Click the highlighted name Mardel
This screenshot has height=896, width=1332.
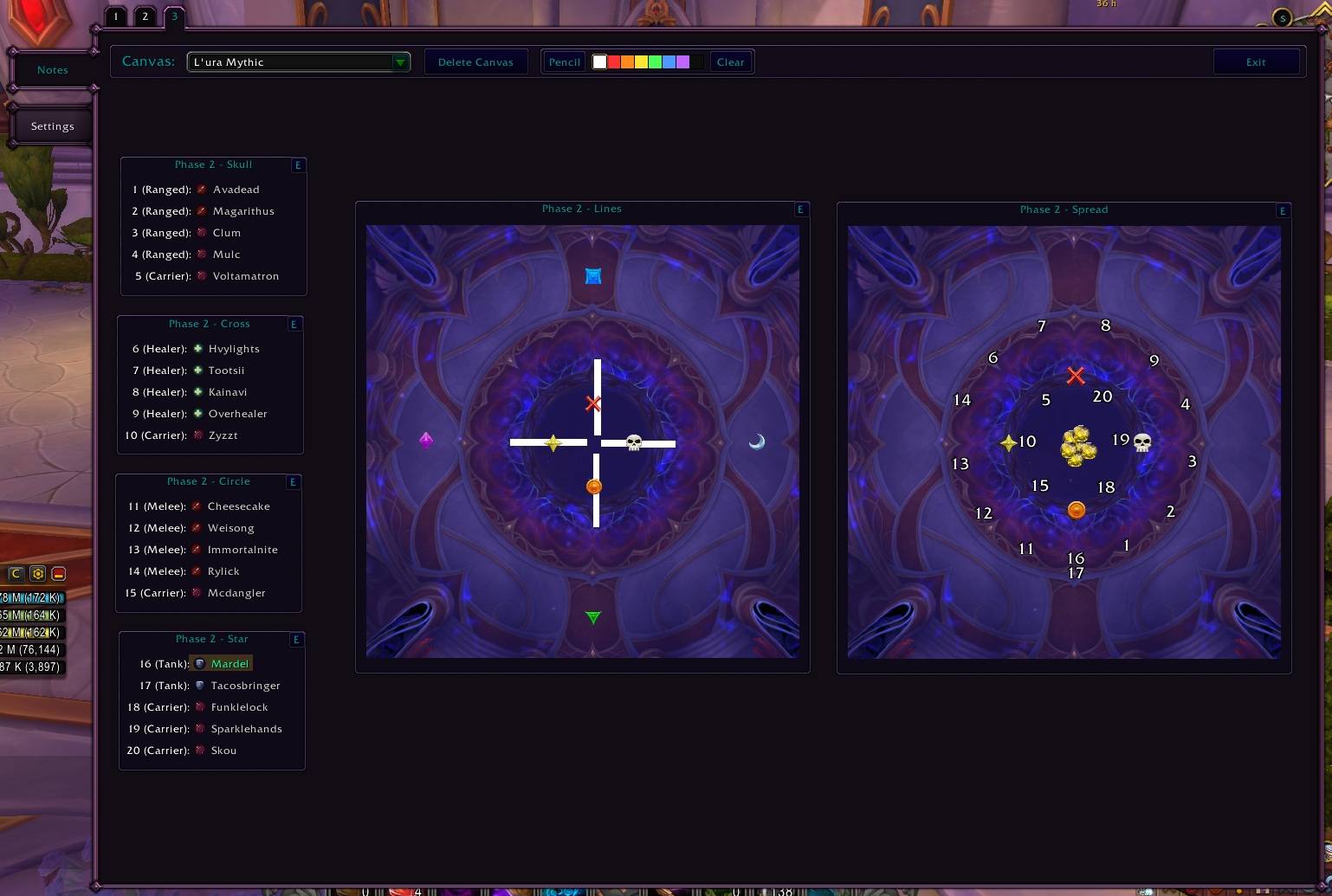click(230, 664)
